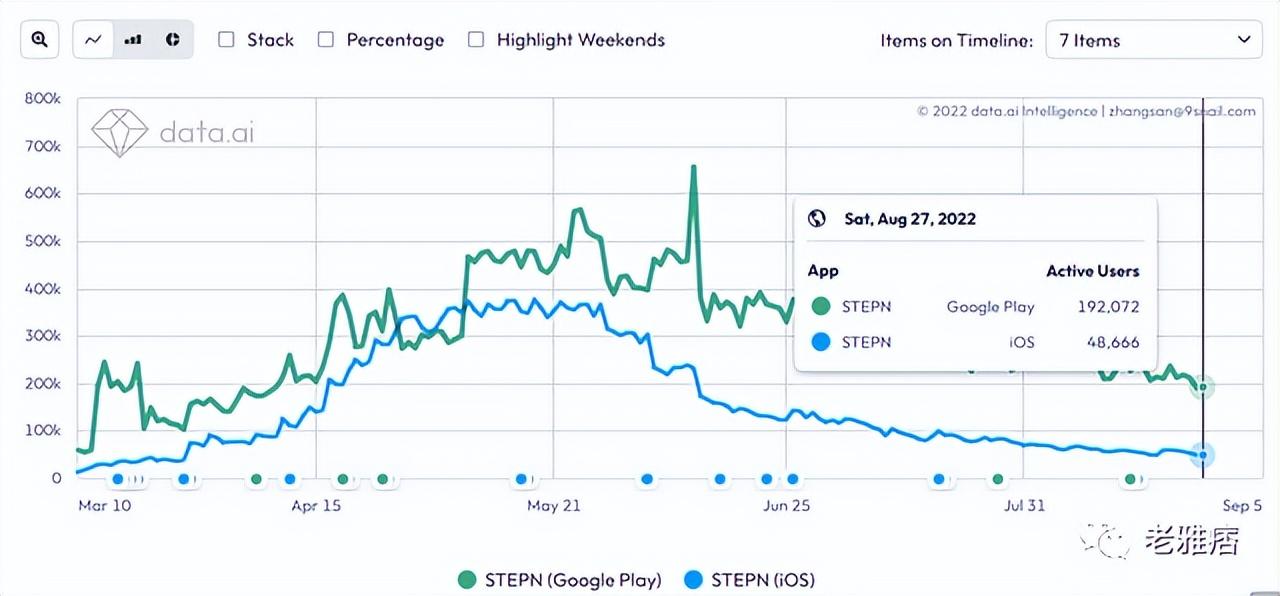The image size is (1280, 596).
Task: Click the globe icon in the tooltip
Action: (x=817, y=219)
